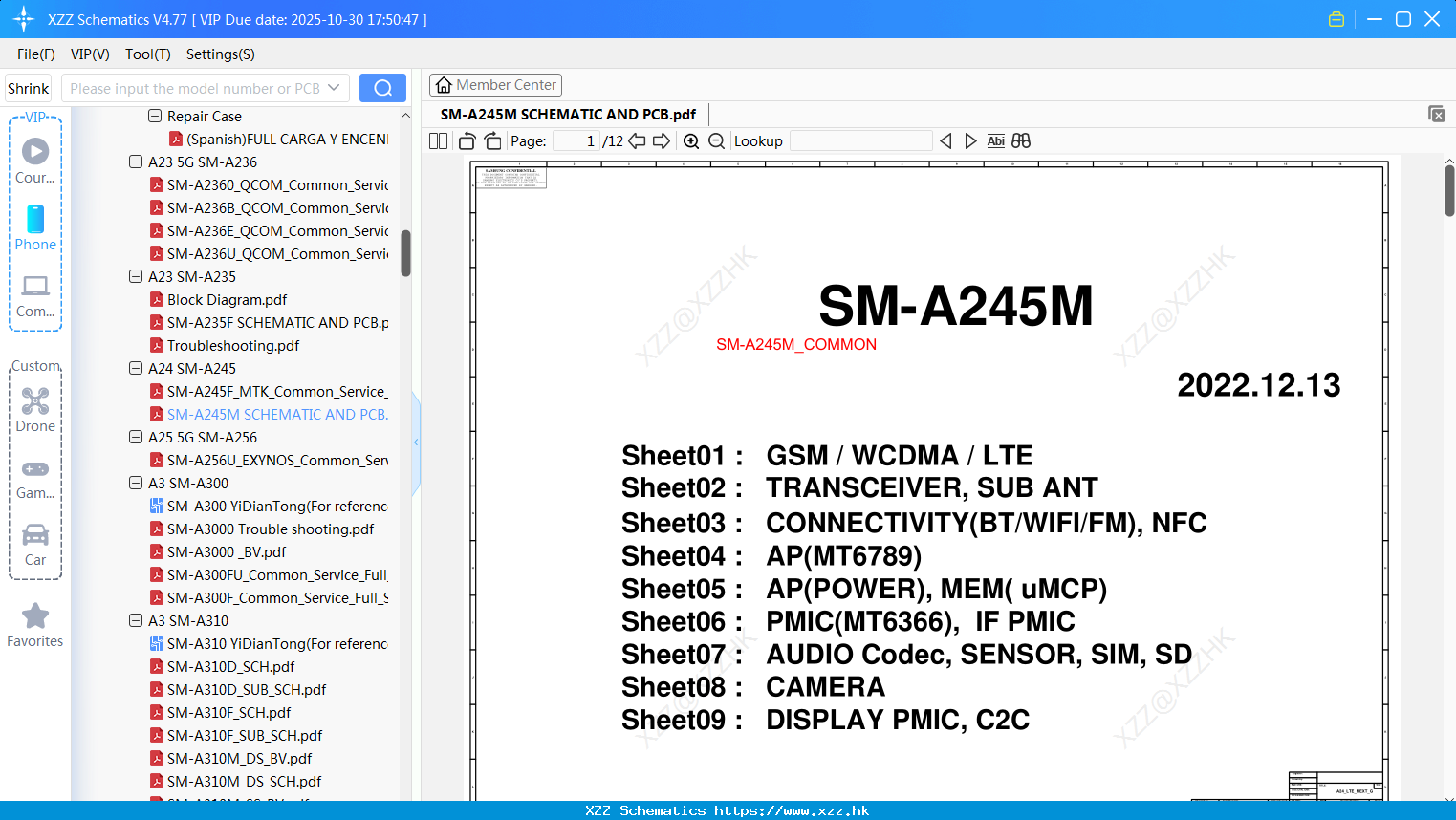This screenshot has height=820, width=1456.
Task: Select the Phone category icon
Action: coord(35,228)
